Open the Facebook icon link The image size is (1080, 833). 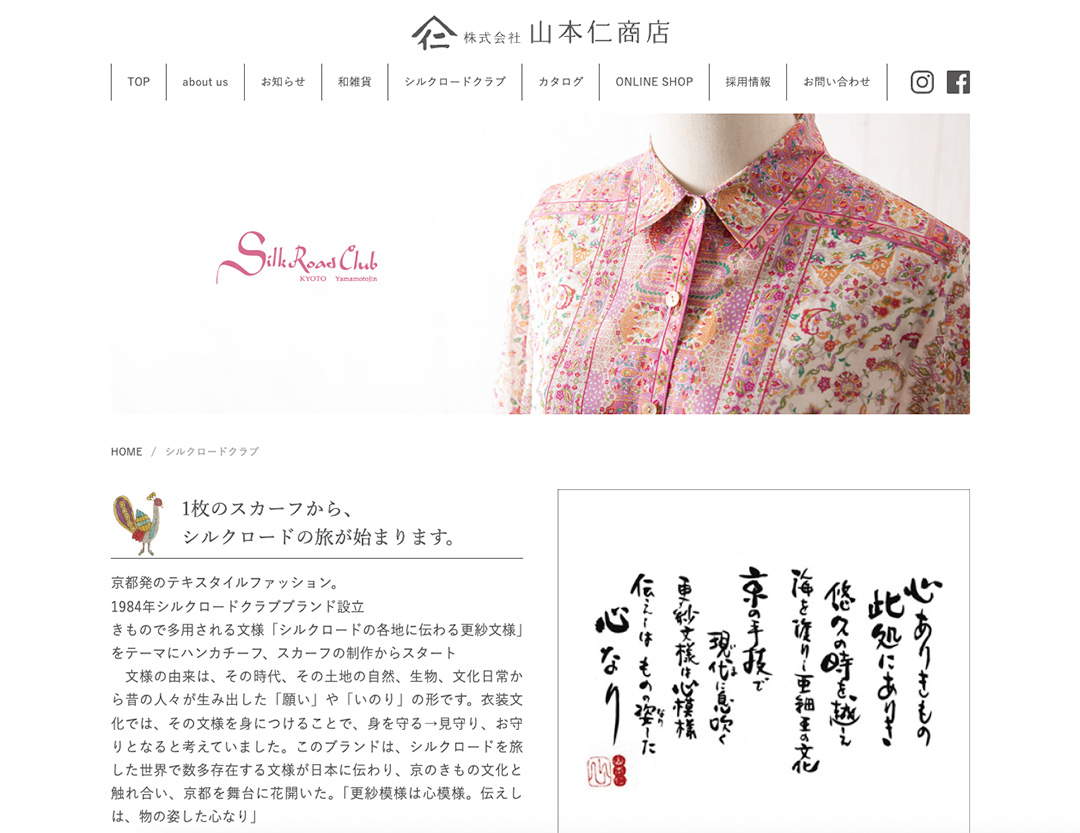958,82
